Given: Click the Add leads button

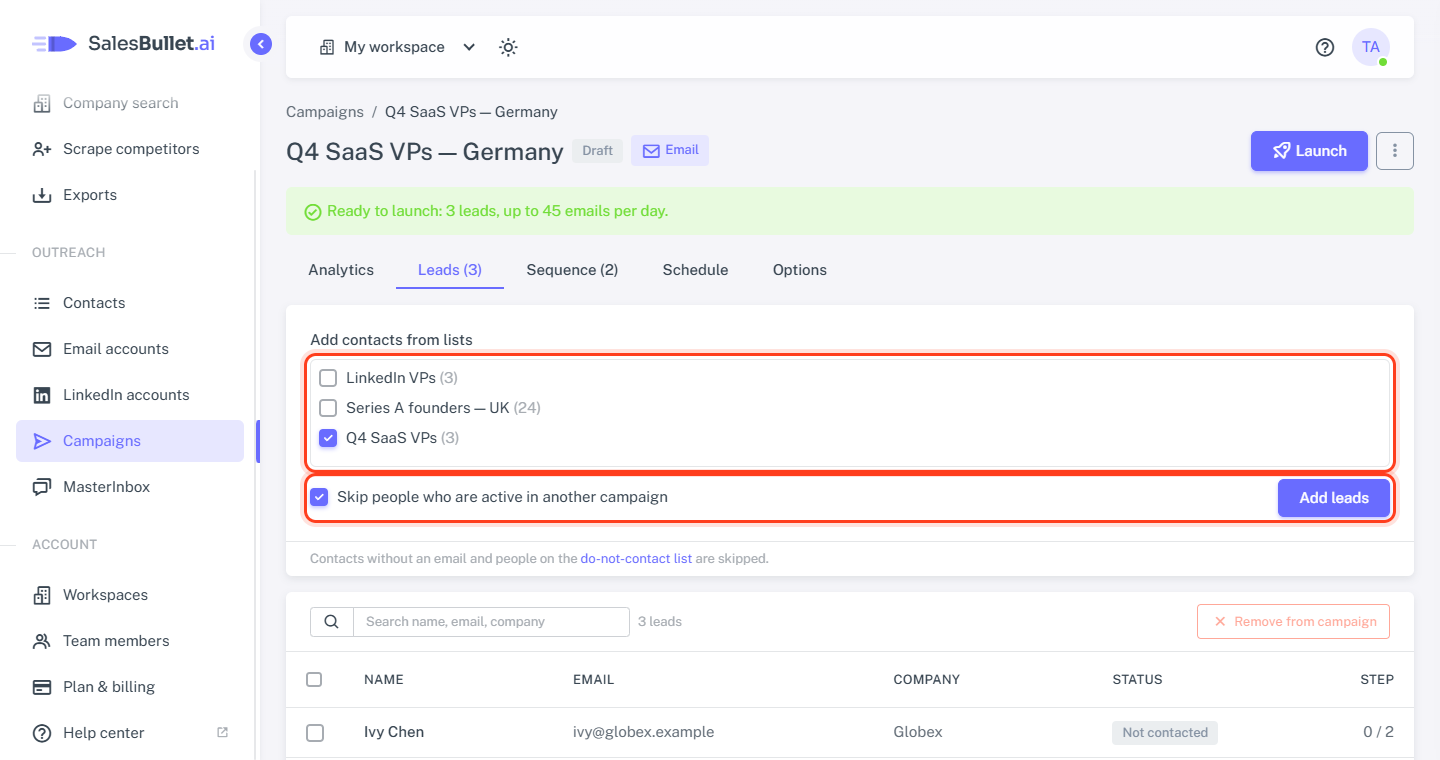Looking at the screenshot, I should coord(1334,498).
